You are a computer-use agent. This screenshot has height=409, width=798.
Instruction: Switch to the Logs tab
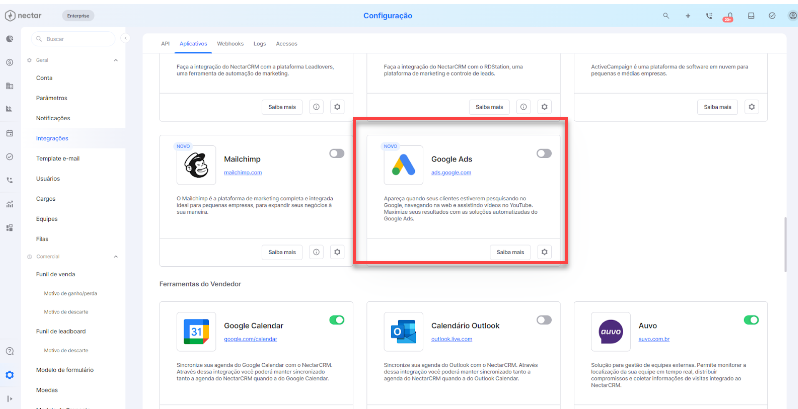pyautogui.click(x=260, y=44)
